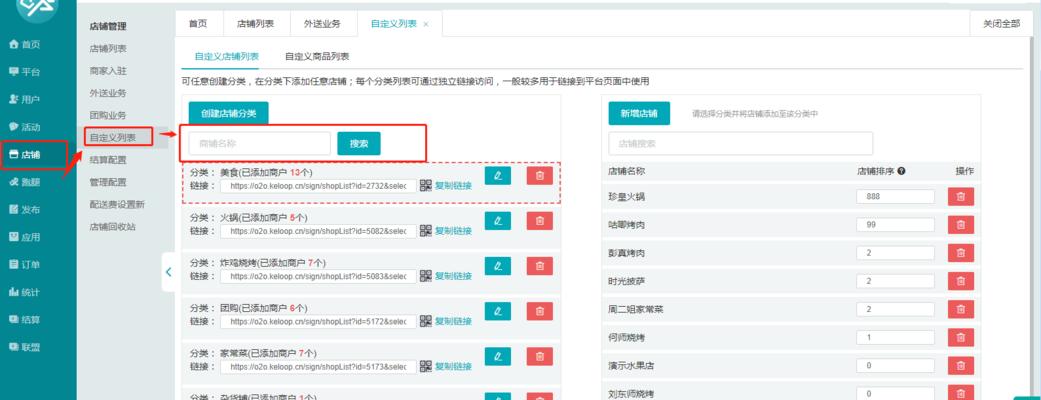Edit the sort value 888 for 珍皇火锅
Image resolution: width=1041 pixels, height=400 pixels.
click(x=895, y=197)
